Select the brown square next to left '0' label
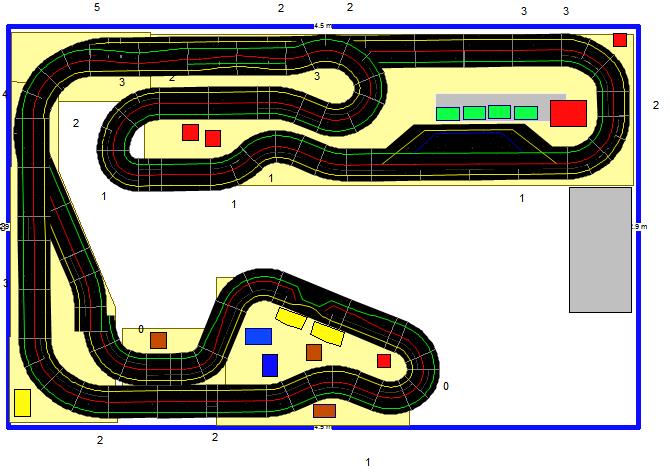This screenshot has width=670, height=474. [x=158, y=340]
